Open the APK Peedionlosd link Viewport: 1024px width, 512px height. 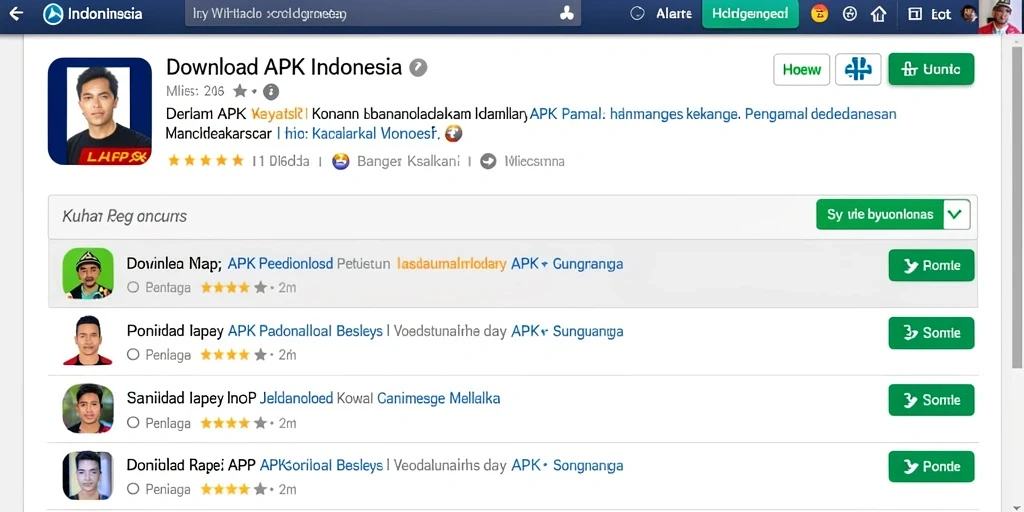pos(280,264)
